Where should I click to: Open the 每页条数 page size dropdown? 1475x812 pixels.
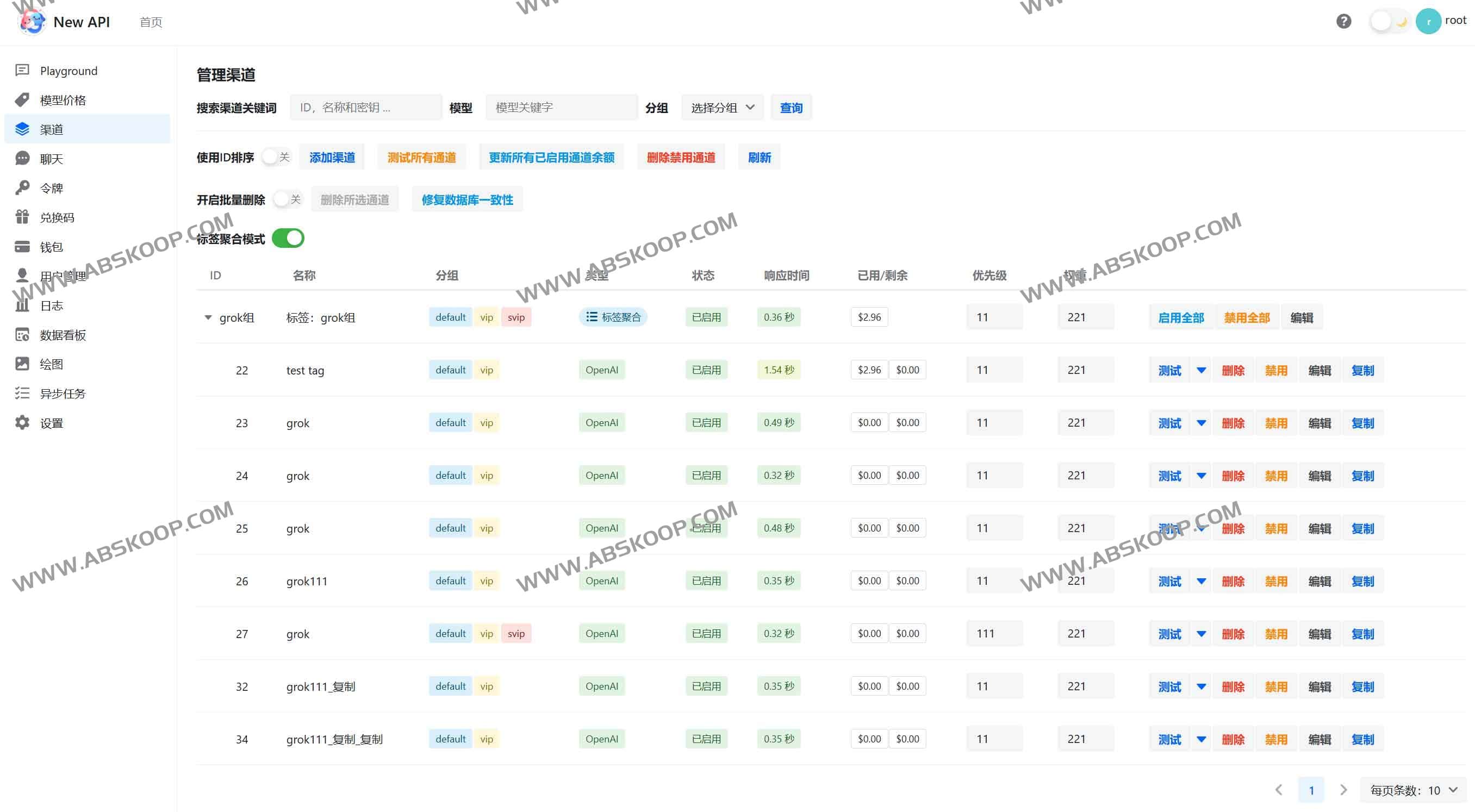tap(1412, 790)
